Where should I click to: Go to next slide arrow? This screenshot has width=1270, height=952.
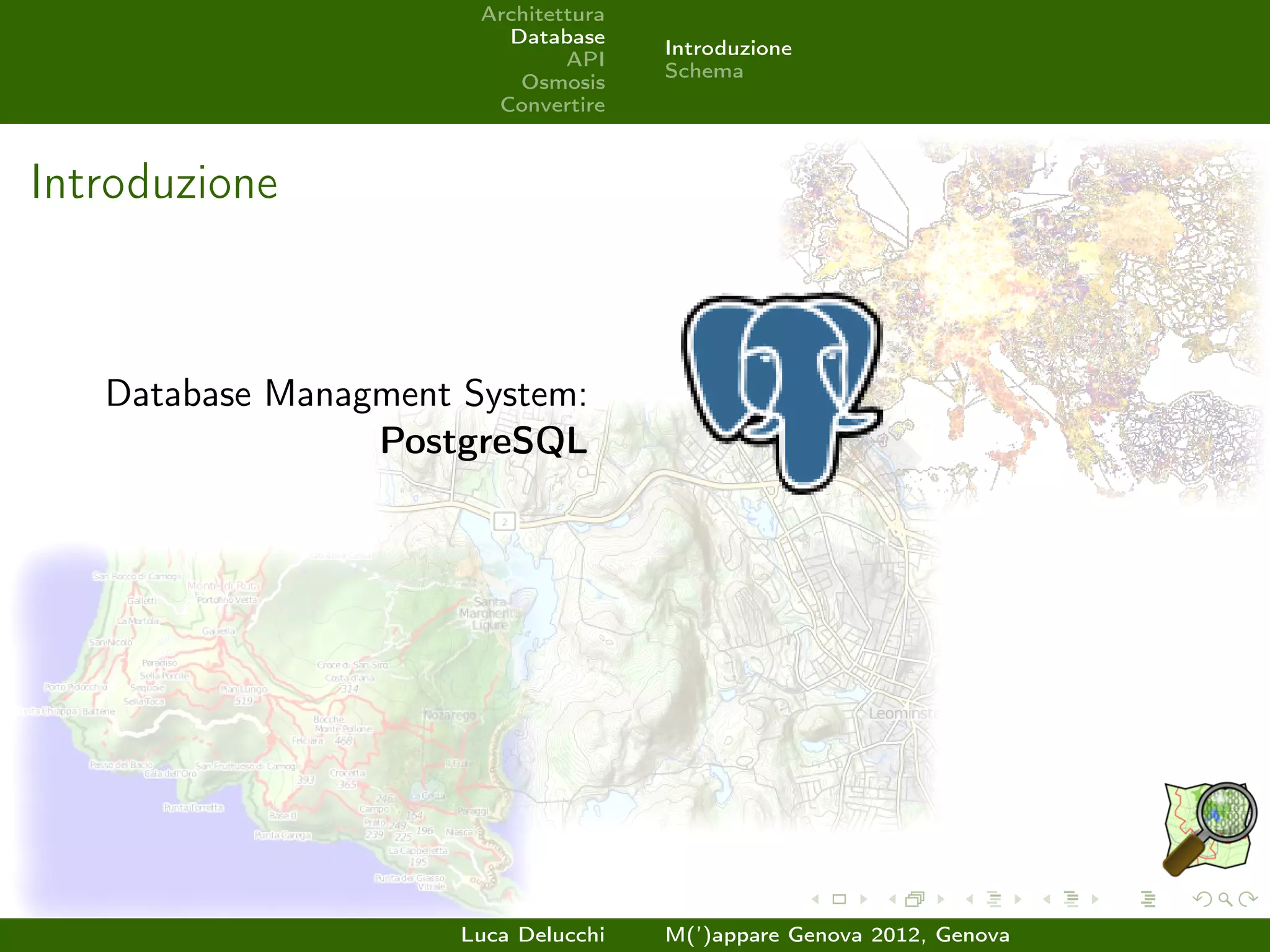(x=863, y=899)
